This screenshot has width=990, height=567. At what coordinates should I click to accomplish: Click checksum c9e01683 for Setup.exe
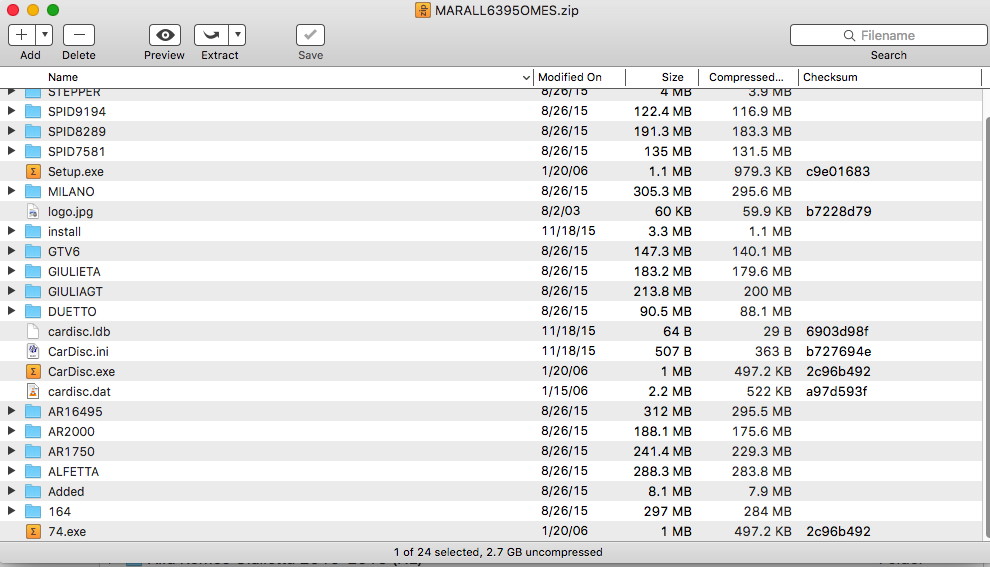click(x=838, y=171)
